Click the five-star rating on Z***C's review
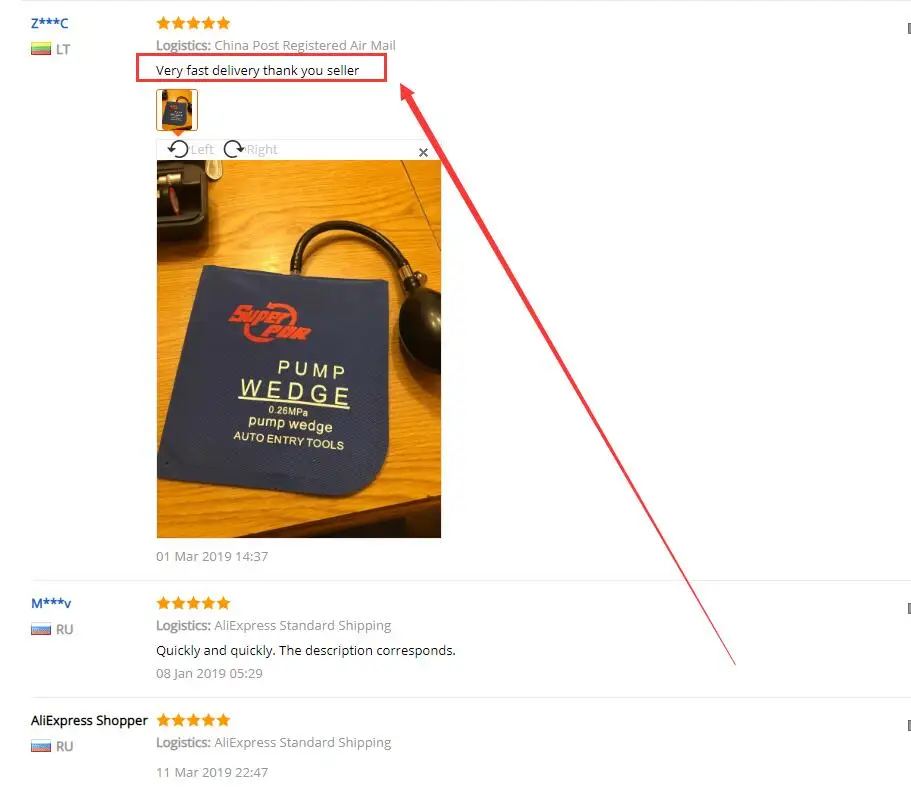Screen dimensions: 911x795 (193, 23)
